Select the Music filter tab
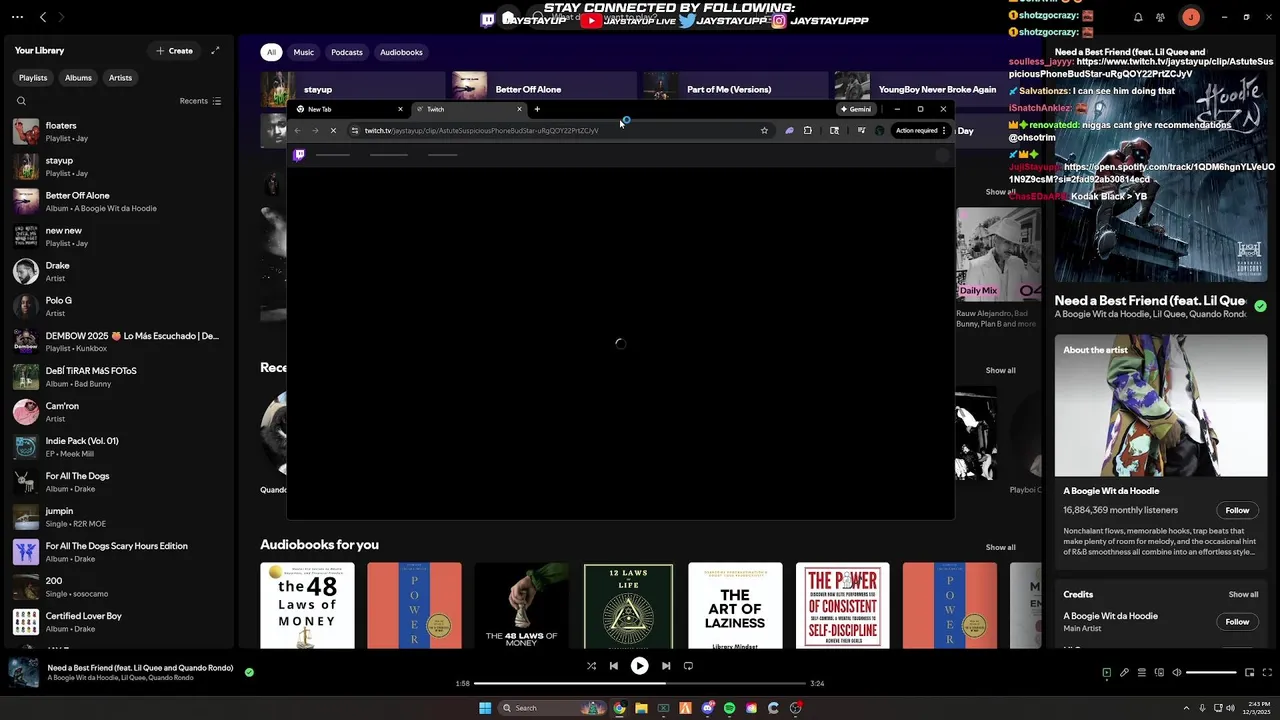This screenshot has height=720, width=1280. 304,52
